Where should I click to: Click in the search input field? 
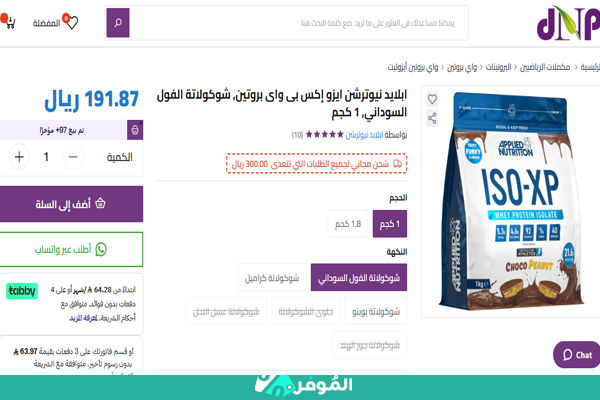coord(299,23)
